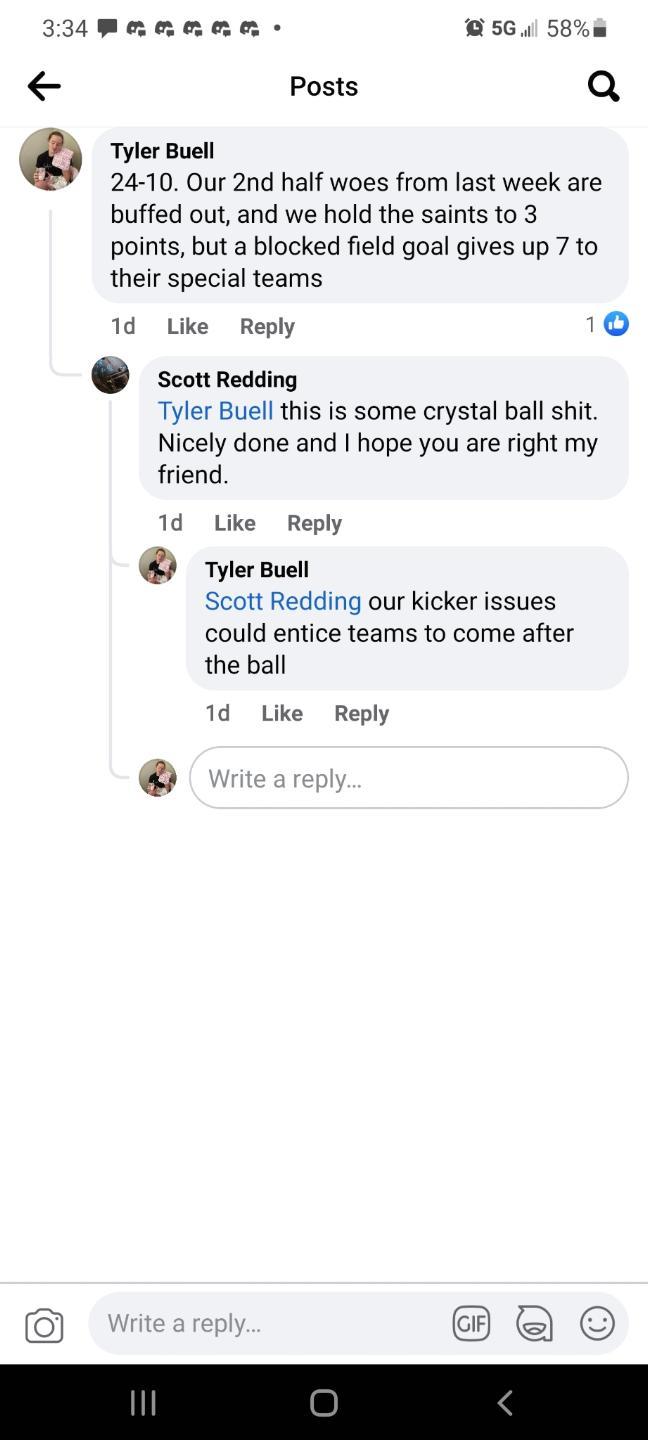Reply to Scott Redding's comment
Image resolution: width=648 pixels, height=1440 pixels.
click(314, 523)
